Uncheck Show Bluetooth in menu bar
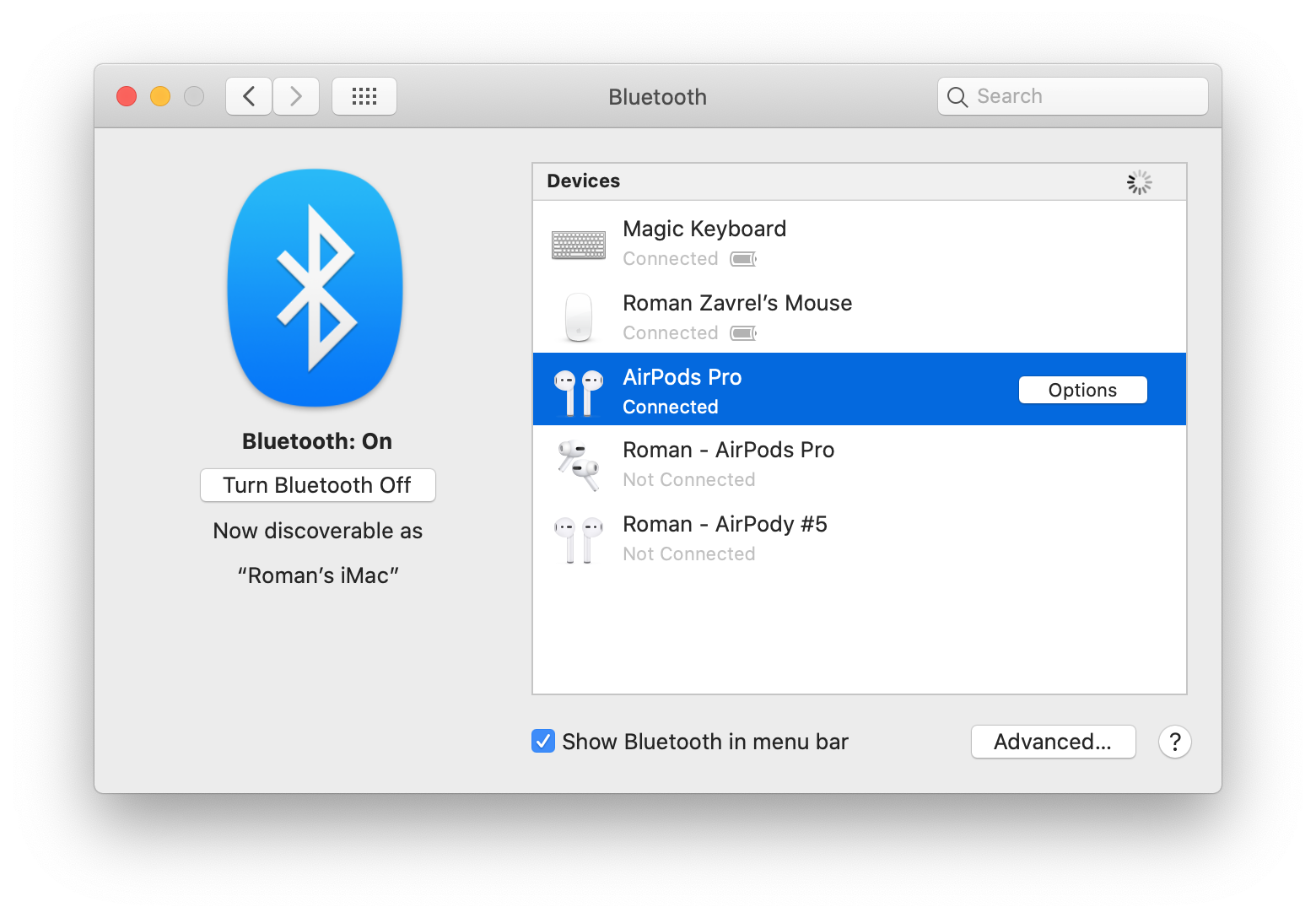 (x=543, y=741)
